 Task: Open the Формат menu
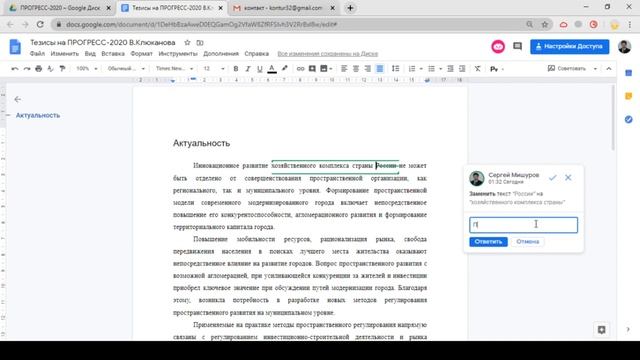click(141, 53)
